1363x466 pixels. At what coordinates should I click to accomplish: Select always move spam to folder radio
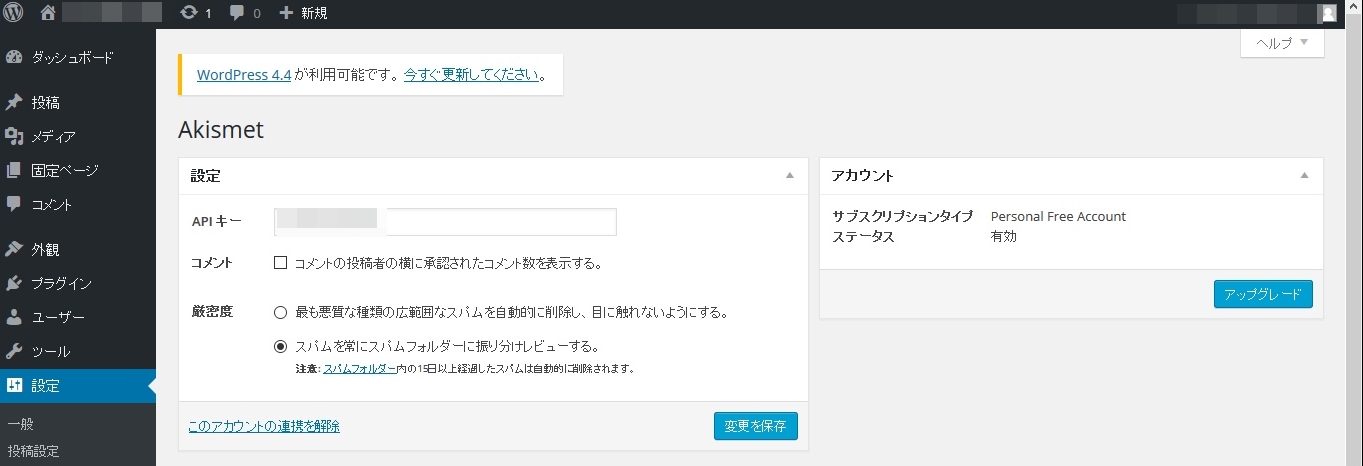(x=281, y=347)
